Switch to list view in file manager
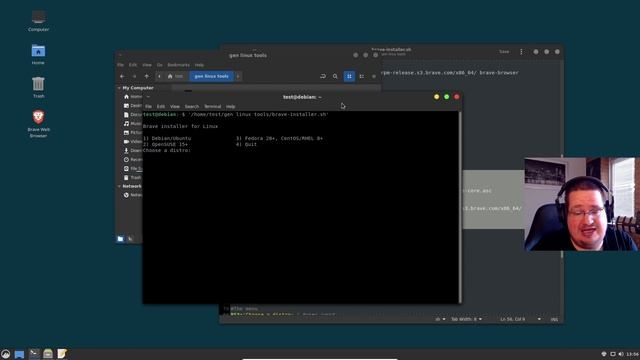 tap(362, 76)
